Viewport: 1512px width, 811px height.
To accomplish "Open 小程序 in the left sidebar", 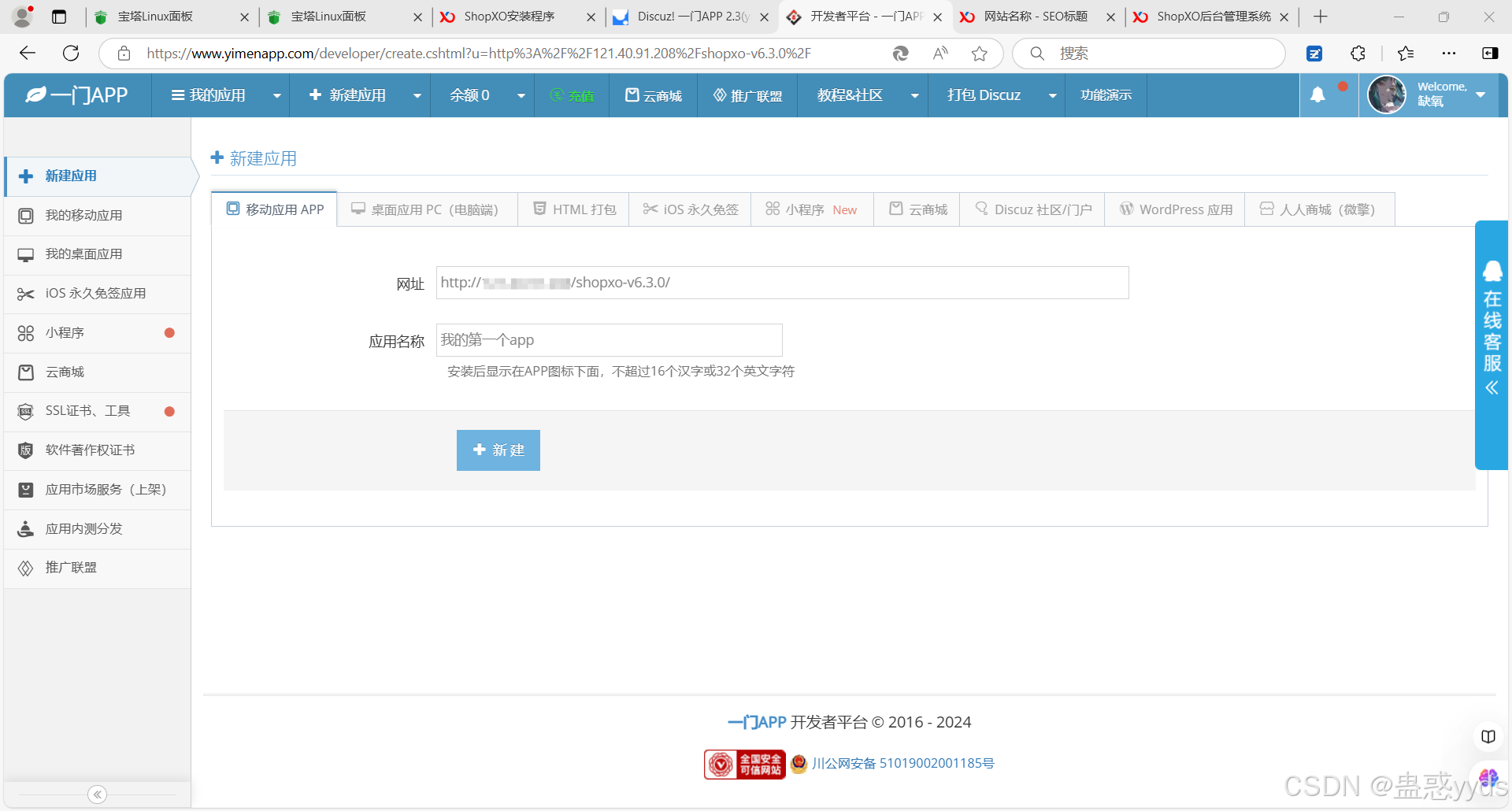I will click(98, 333).
